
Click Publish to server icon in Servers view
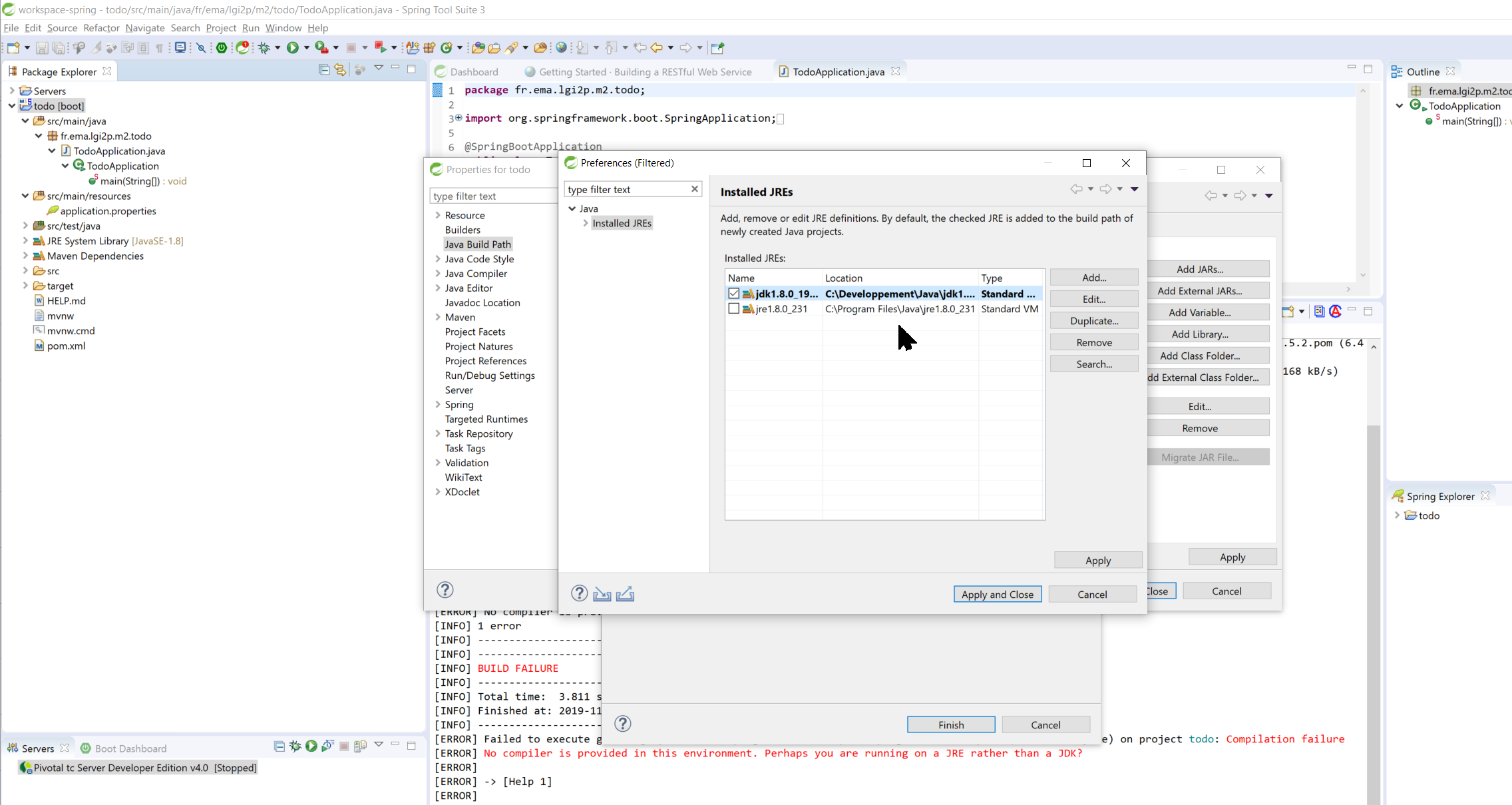(x=360, y=746)
